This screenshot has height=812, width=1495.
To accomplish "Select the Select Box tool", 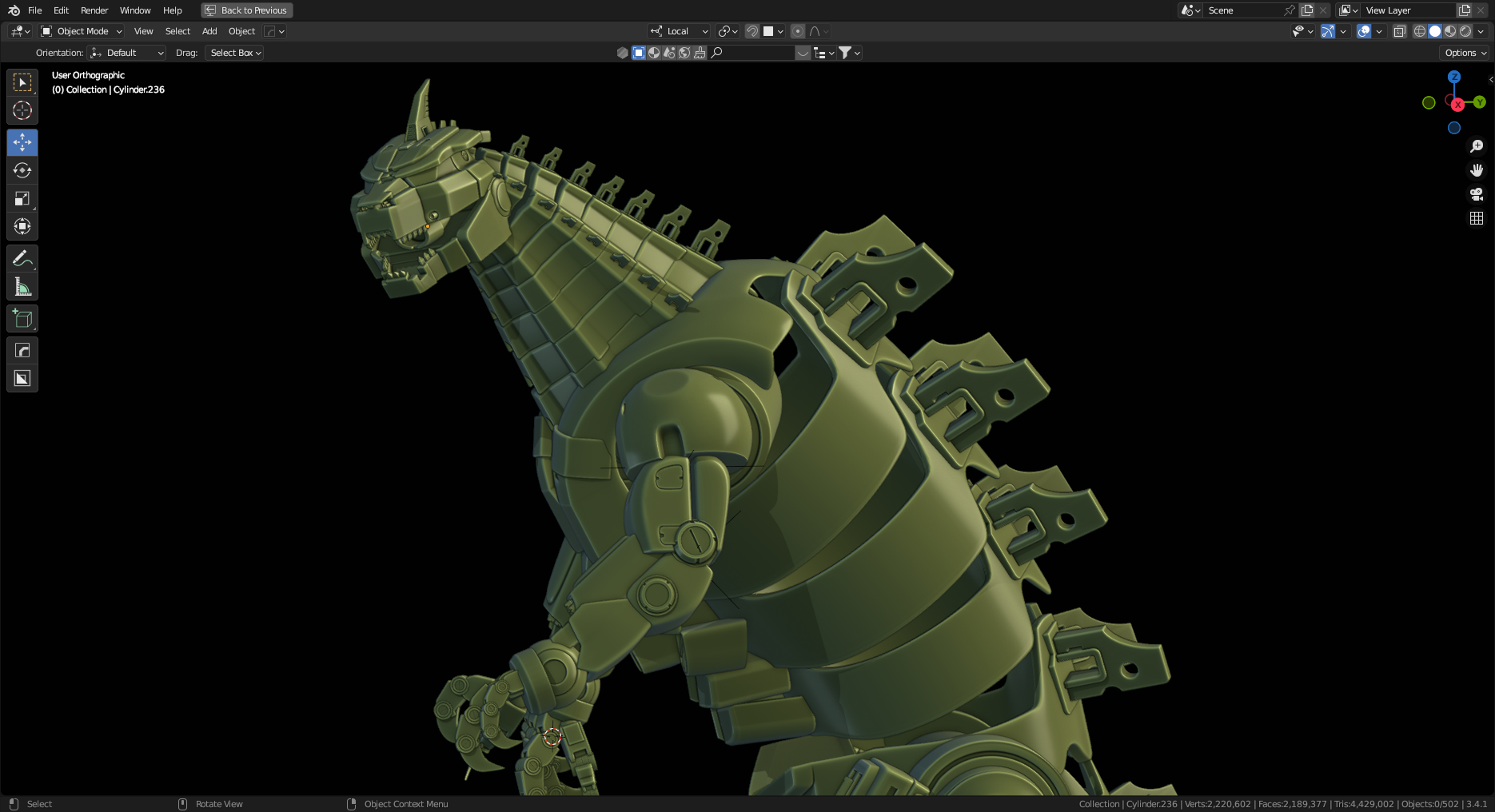I will [x=22, y=82].
